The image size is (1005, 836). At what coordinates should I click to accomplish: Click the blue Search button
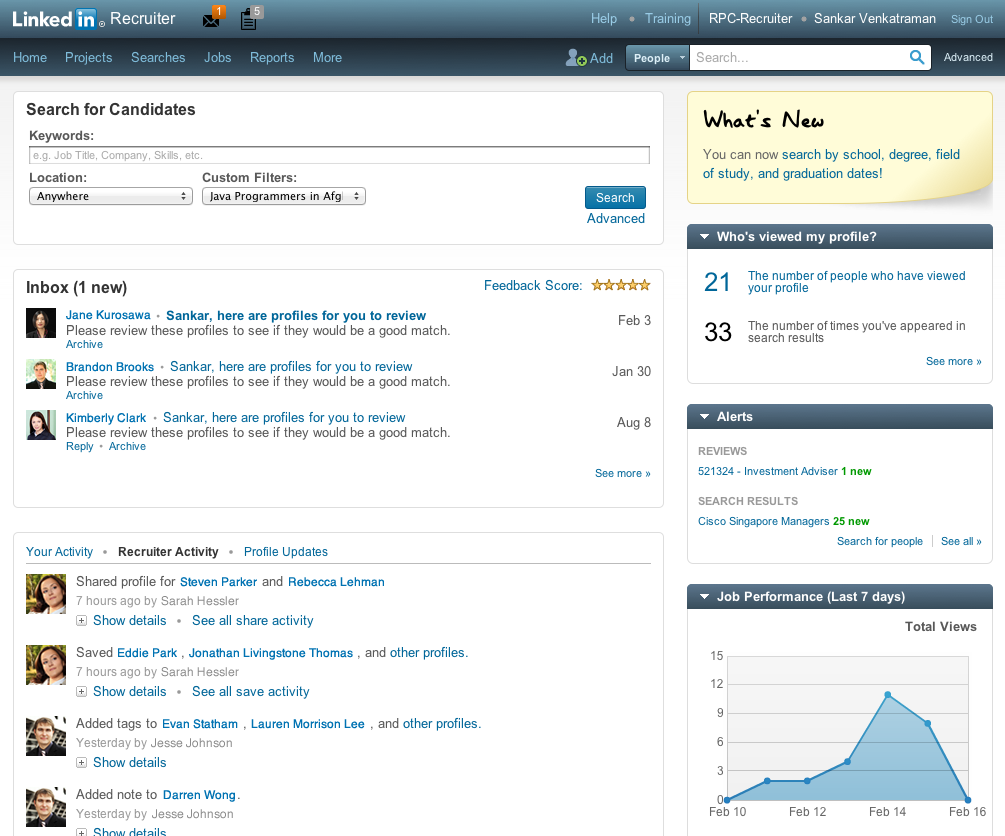pos(614,197)
